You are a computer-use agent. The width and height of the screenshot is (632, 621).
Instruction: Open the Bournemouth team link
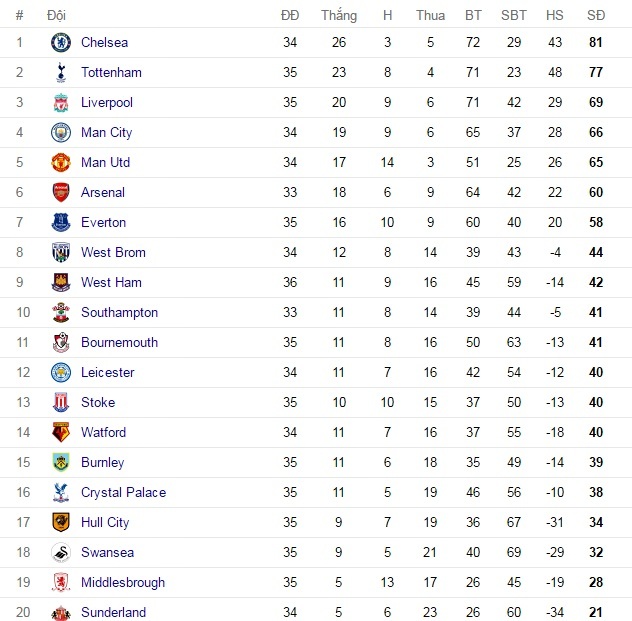[119, 343]
